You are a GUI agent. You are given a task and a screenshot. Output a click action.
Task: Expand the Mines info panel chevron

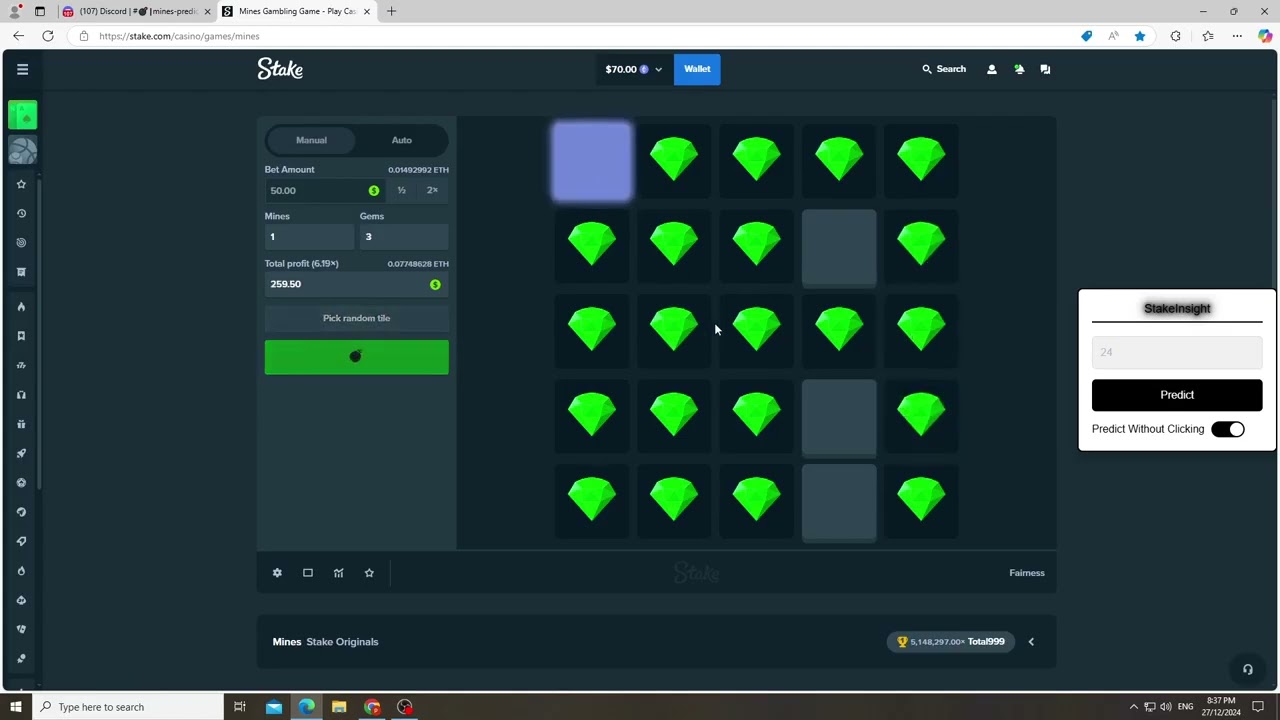(1031, 642)
